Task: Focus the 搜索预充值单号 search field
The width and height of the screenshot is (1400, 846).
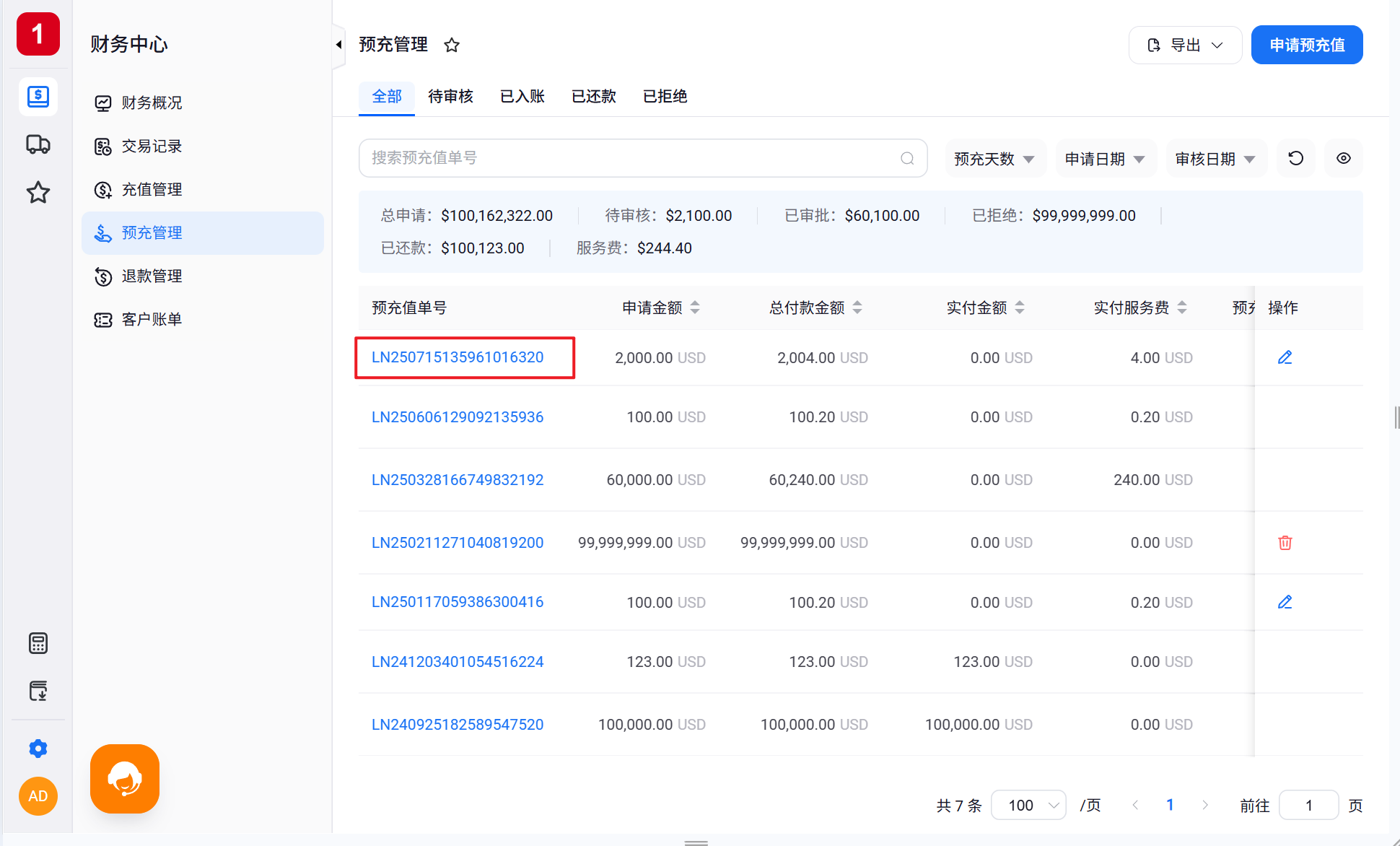Action: point(643,158)
